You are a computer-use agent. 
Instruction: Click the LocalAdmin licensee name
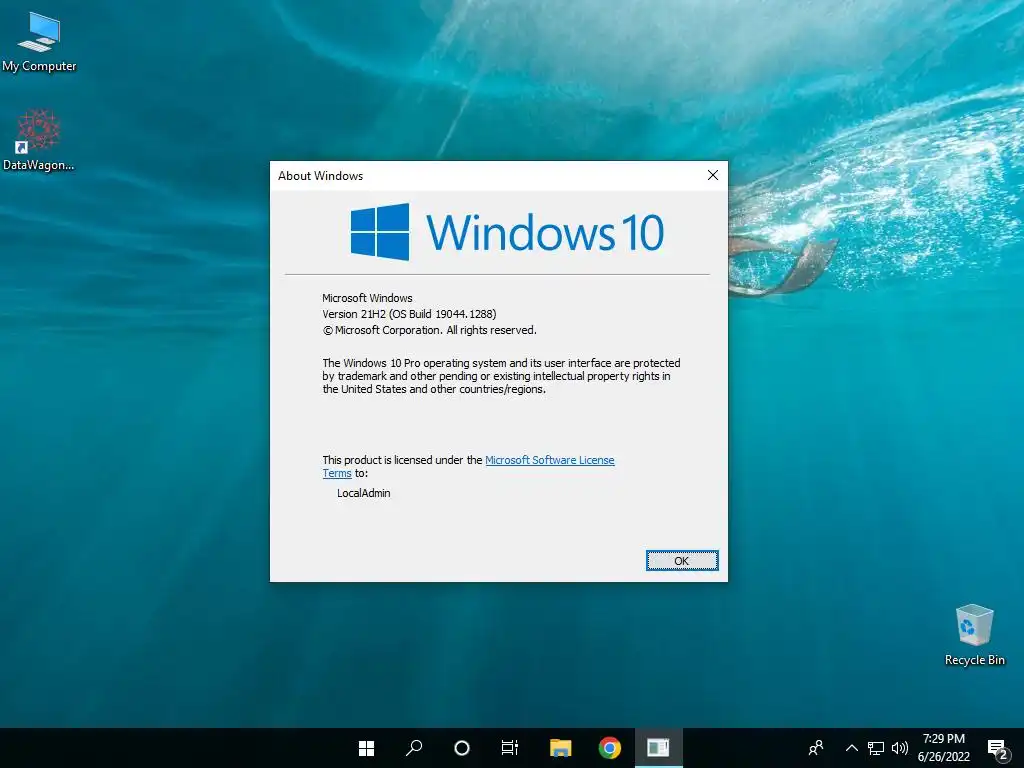364,493
